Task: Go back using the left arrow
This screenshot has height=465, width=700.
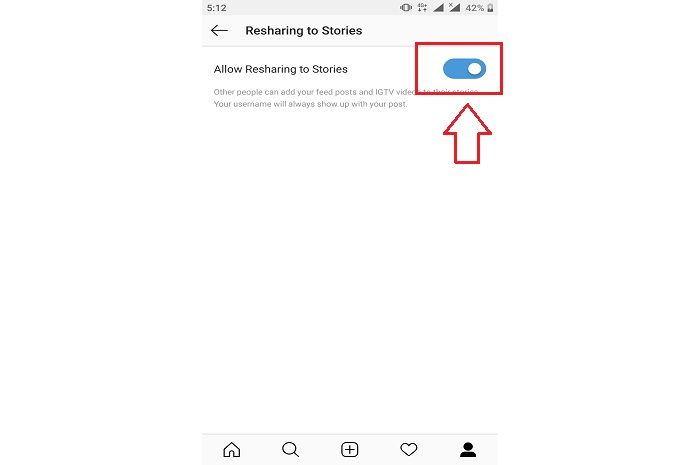Action: [219, 30]
